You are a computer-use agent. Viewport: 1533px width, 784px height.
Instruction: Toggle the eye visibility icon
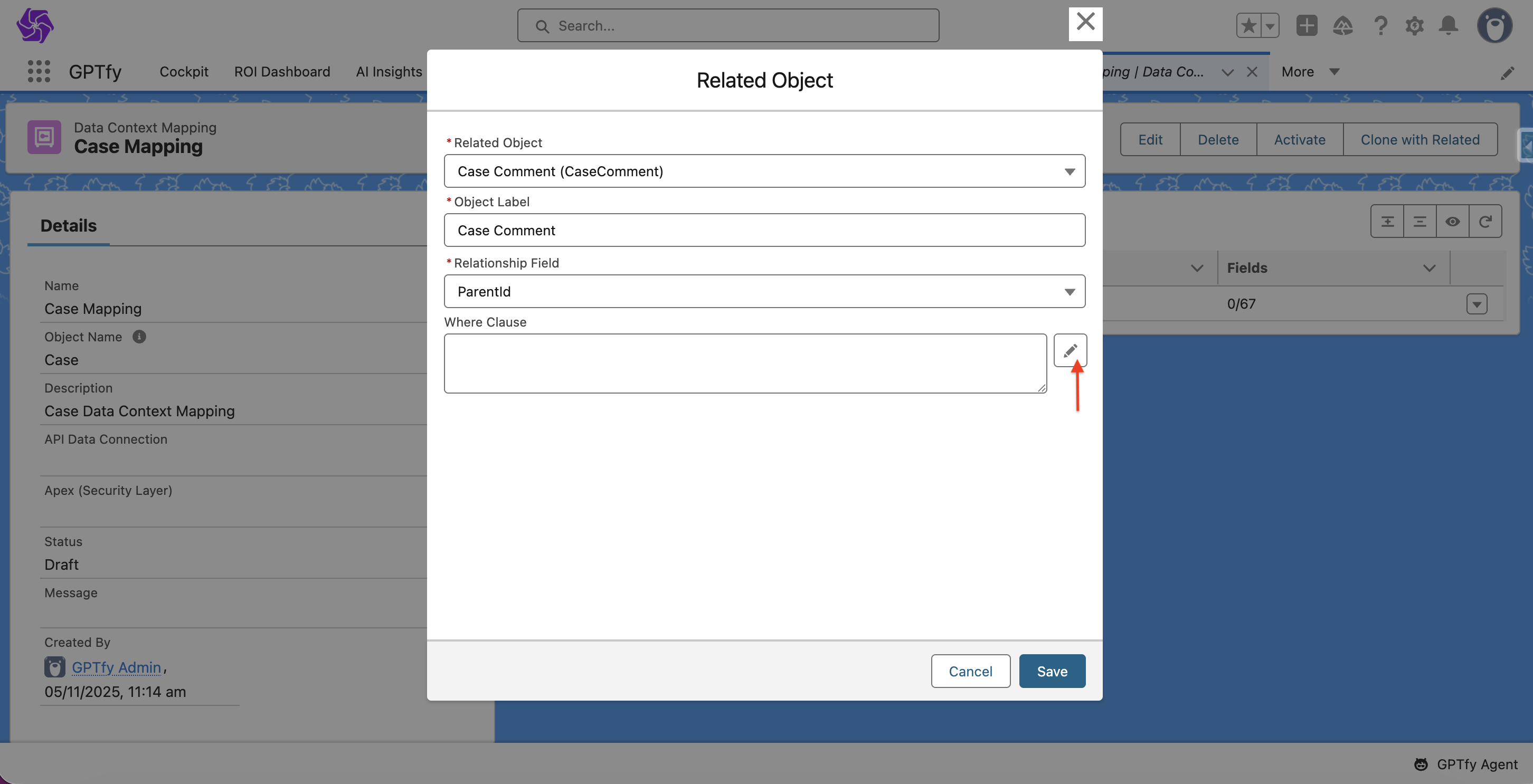(x=1452, y=221)
